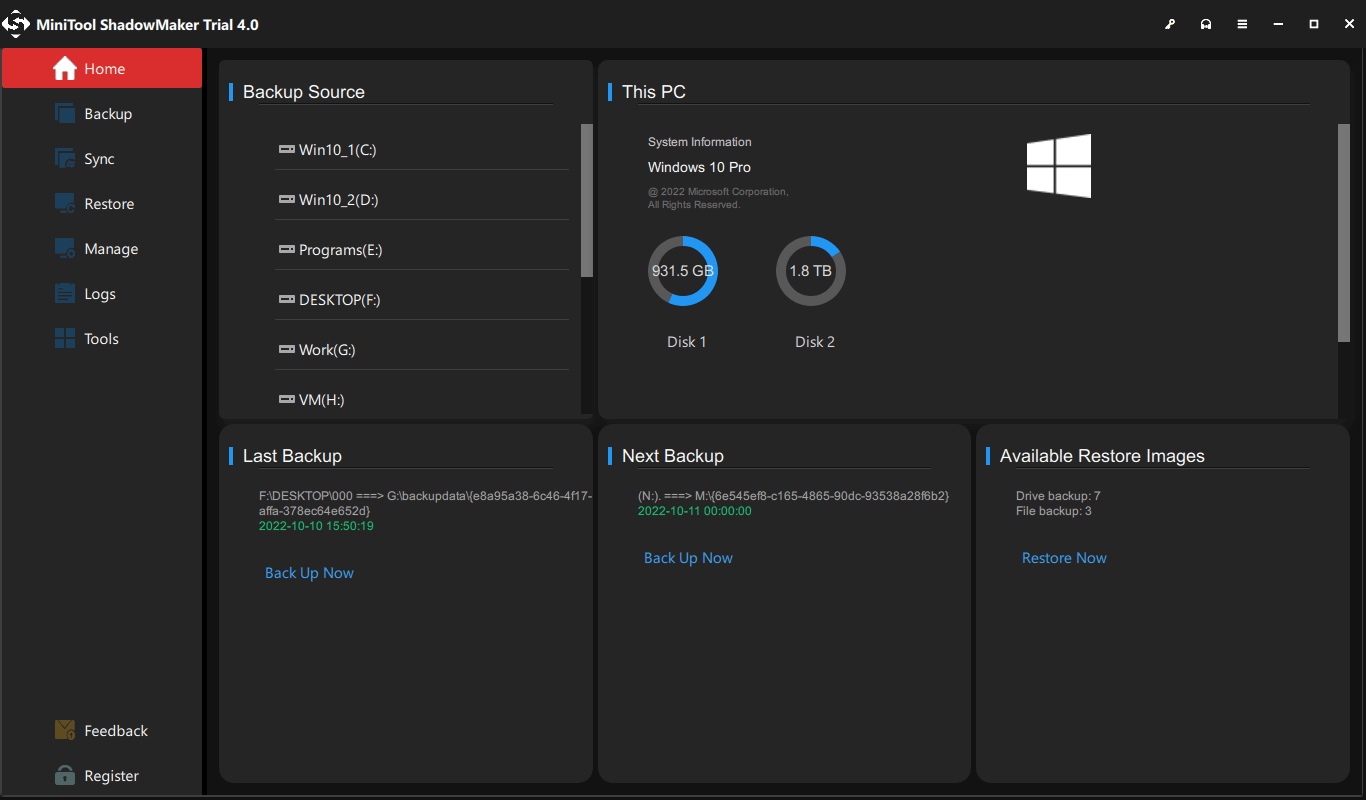Open support via headset icon

click(1206, 25)
